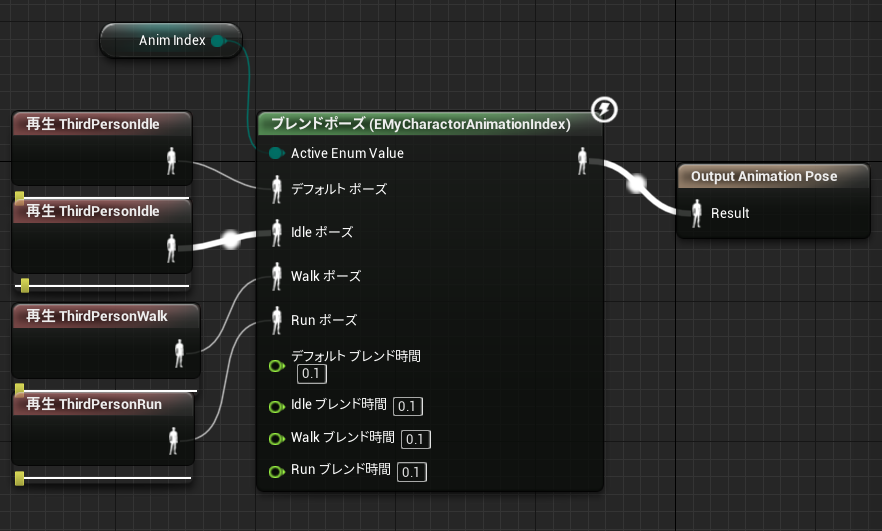This screenshot has width=882, height=531.
Task: Click the Anim Index output pin
Action: point(218,40)
